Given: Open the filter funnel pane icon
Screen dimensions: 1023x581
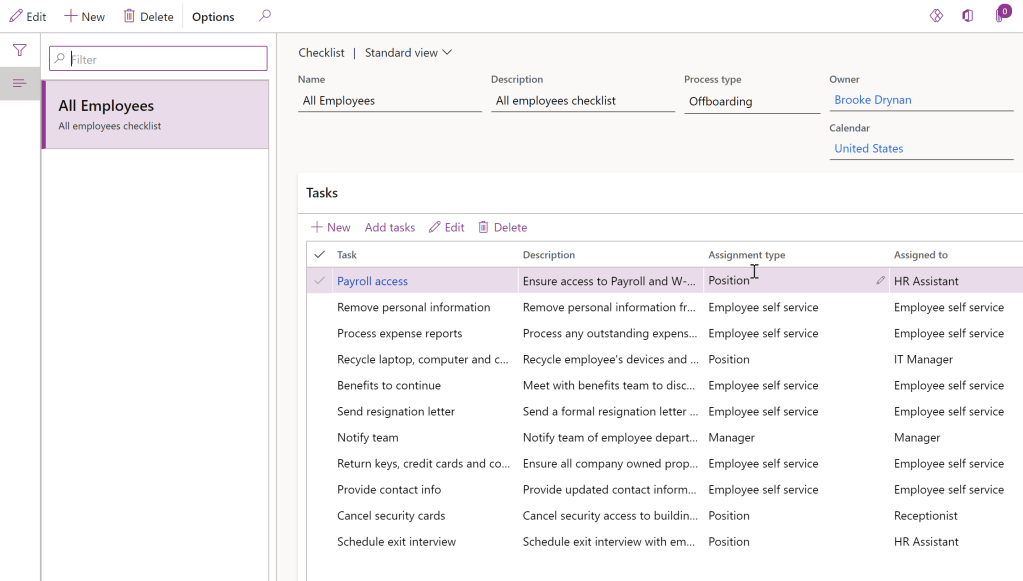Looking at the screenshot, I should 19,50.
